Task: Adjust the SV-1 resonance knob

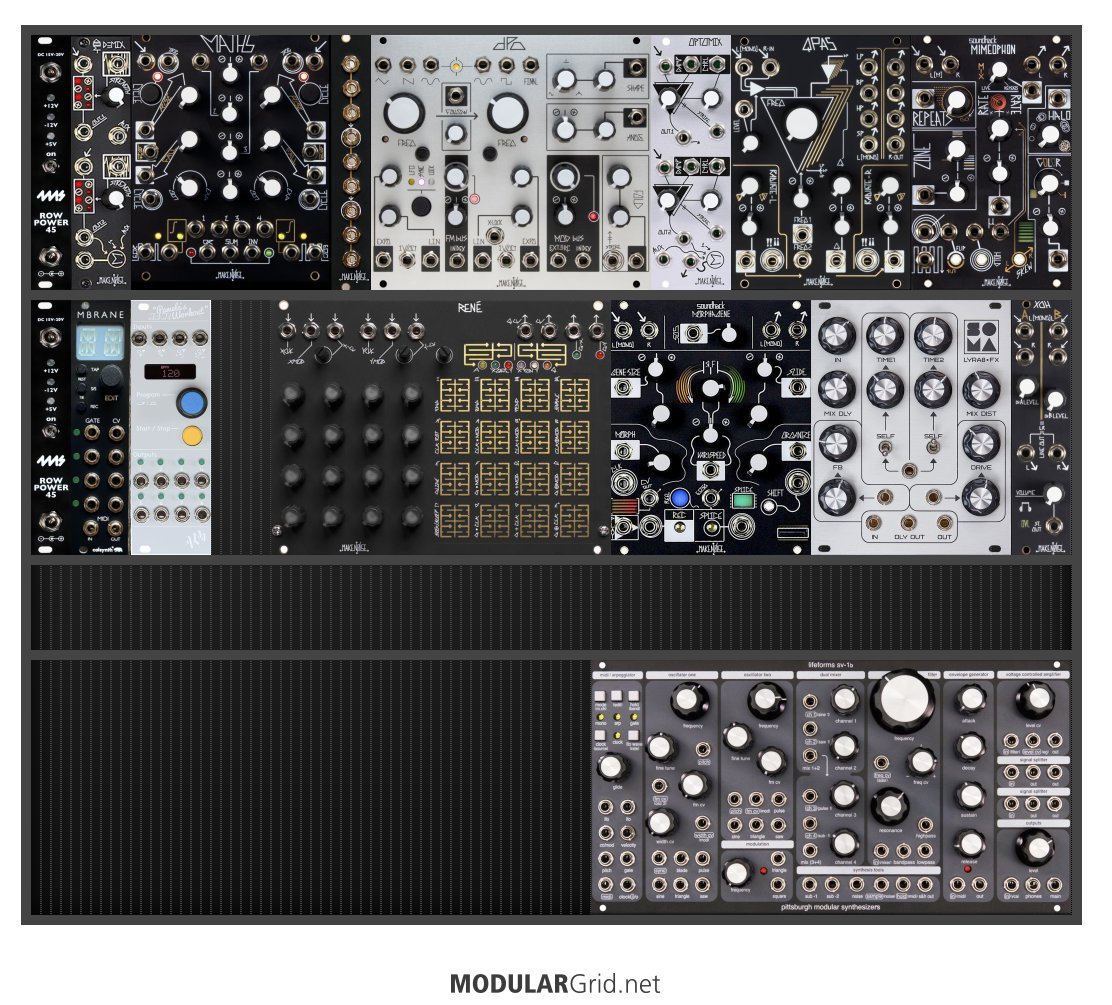Action: (x=890, y=806)
